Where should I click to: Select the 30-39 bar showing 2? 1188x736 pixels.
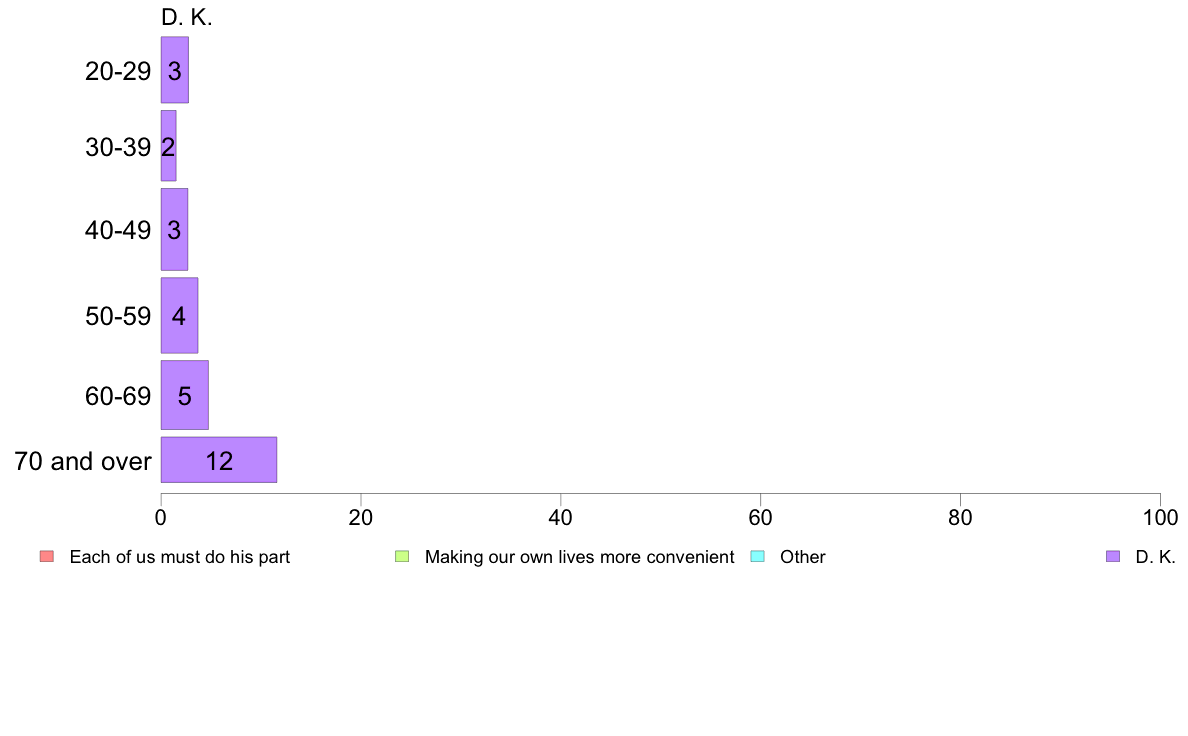(x=168, y=146)
